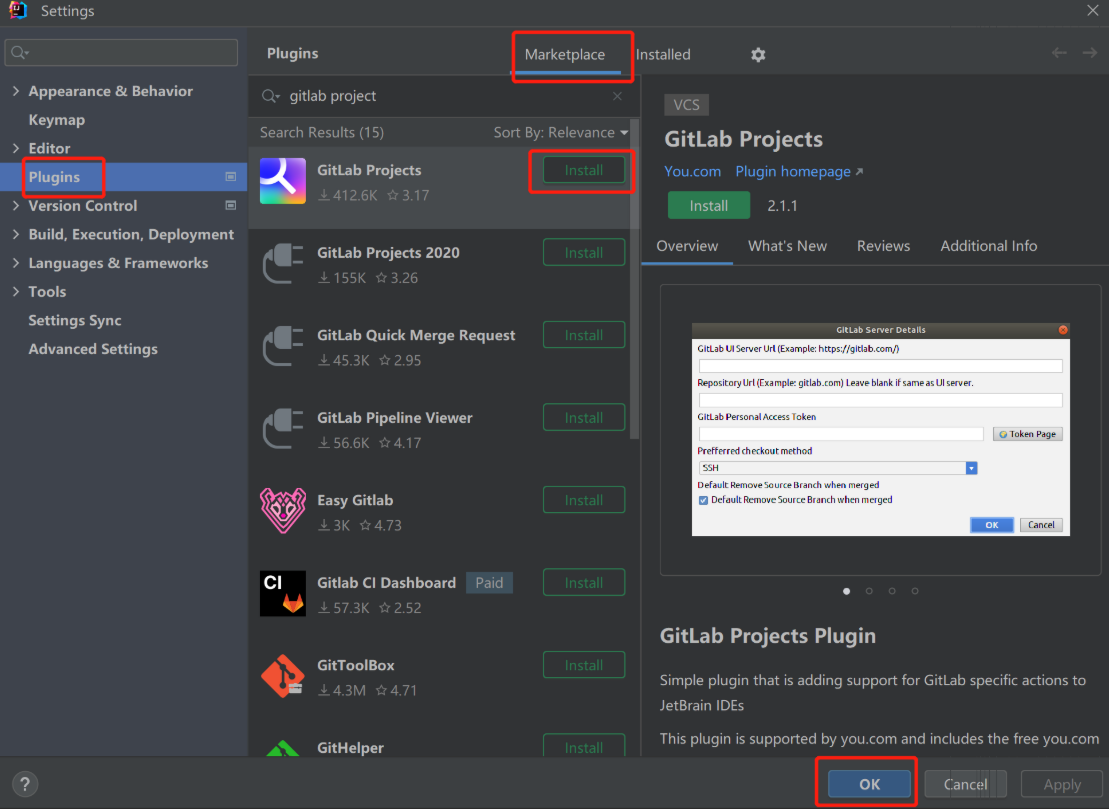Install GitLab Projects 2020 plugin

coord(583,252)
